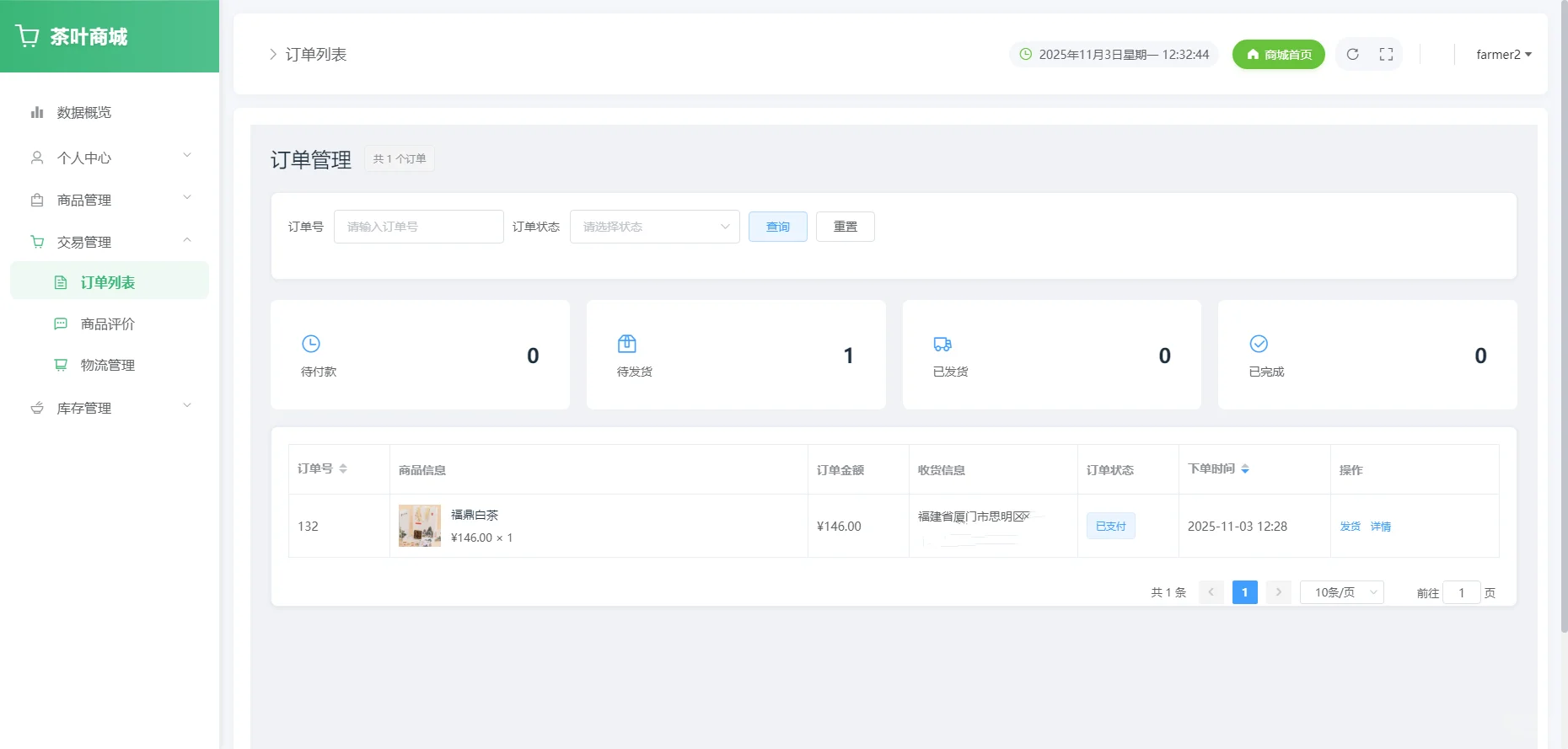This screenshot has height=749, width=1568.
Task: Sort the table by 订单号 arrows
Action: click(x=343, y=468)
